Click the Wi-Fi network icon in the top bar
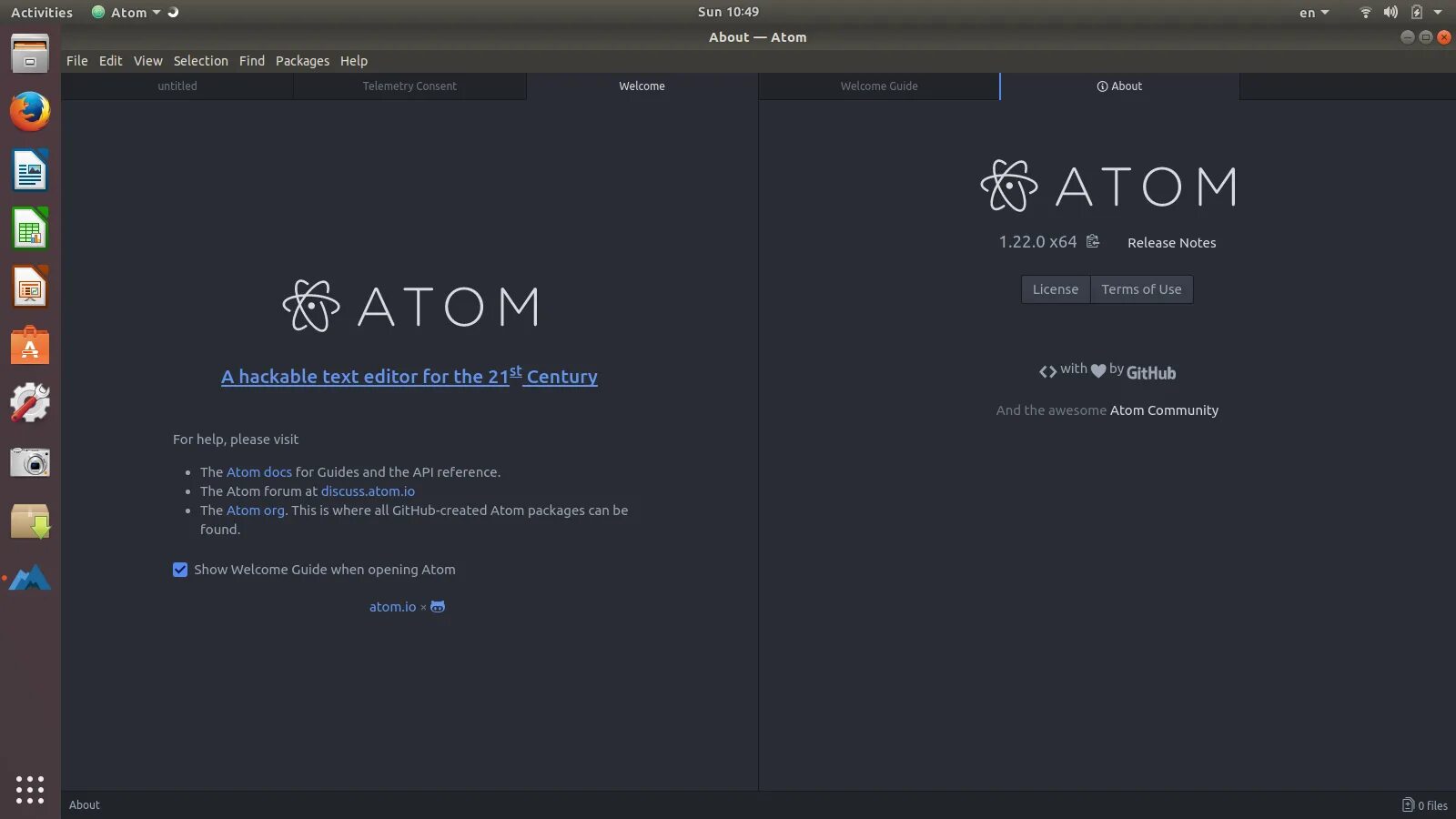The image size is (1456, 819). 1365,12
